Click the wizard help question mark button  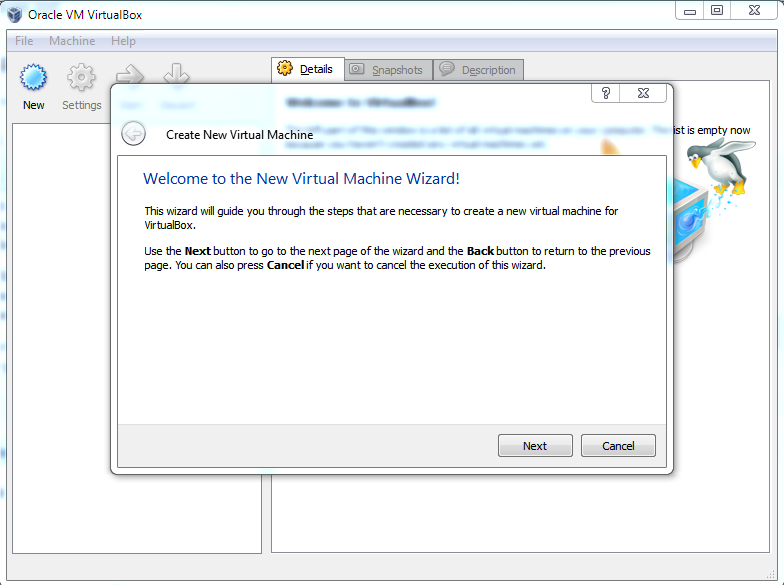tap(606, 93)
